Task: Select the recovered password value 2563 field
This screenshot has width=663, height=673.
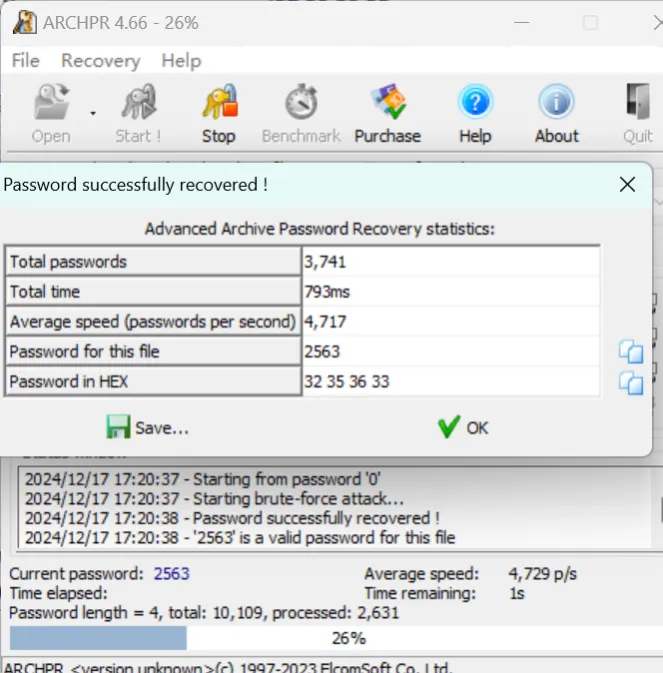Action: (x=450, y=351)
